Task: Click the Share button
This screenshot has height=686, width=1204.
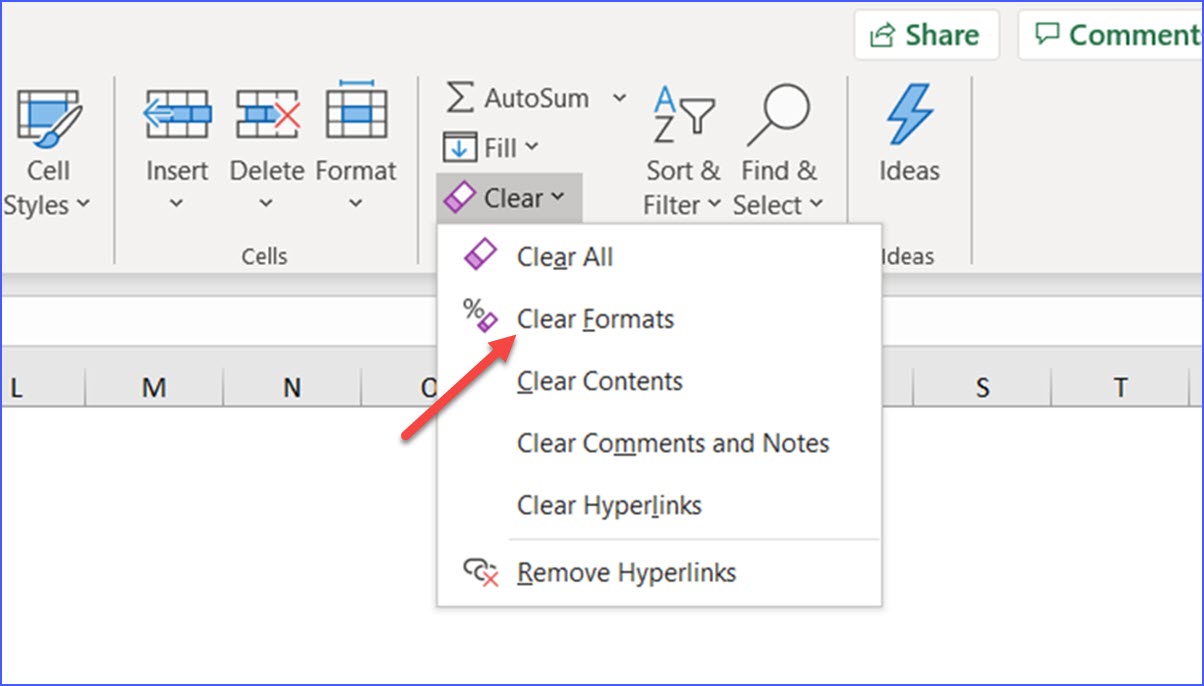Action: point(926,34)
